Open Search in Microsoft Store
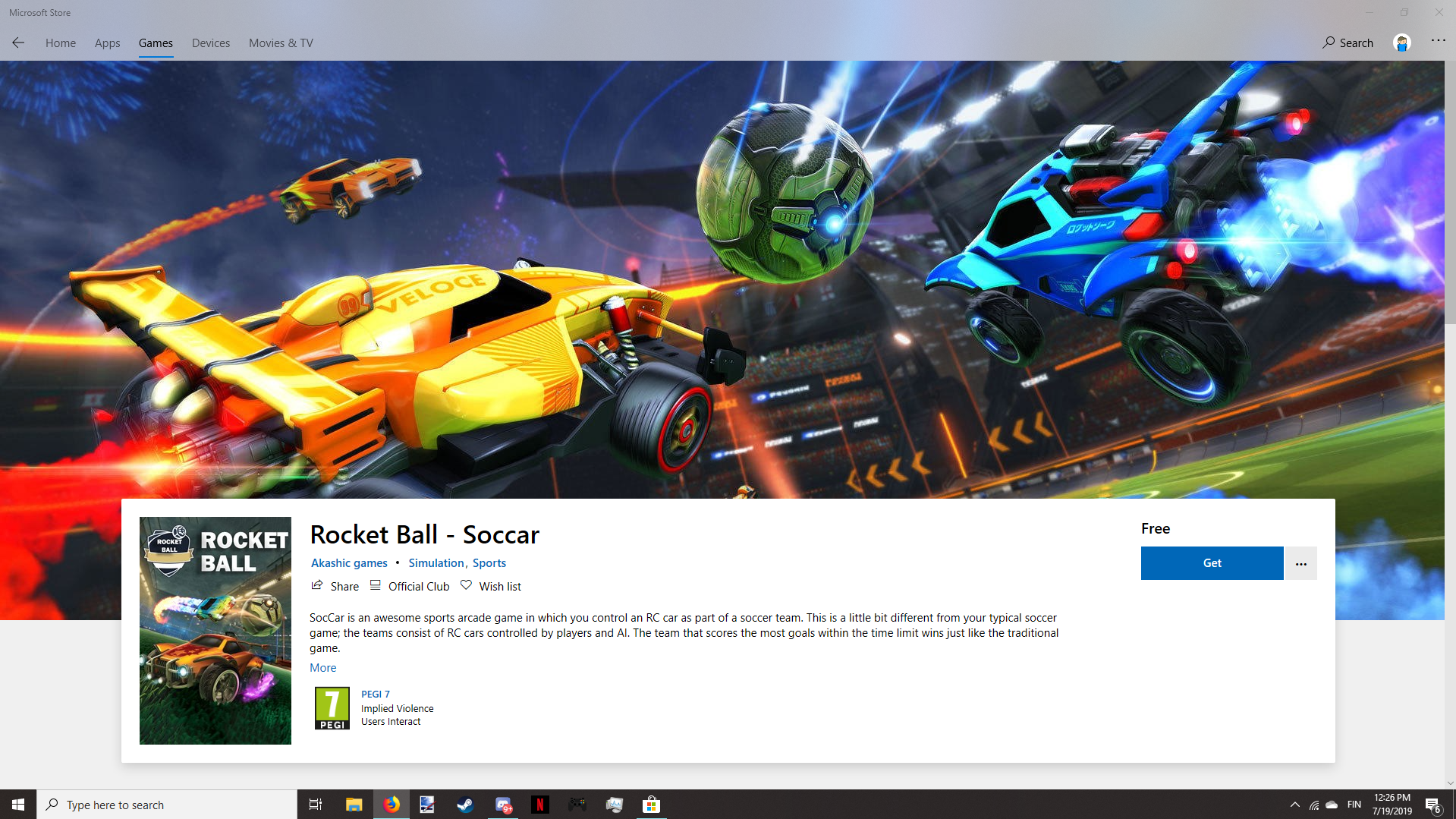The image size is (1456, 819). (x=1348, y=43)
